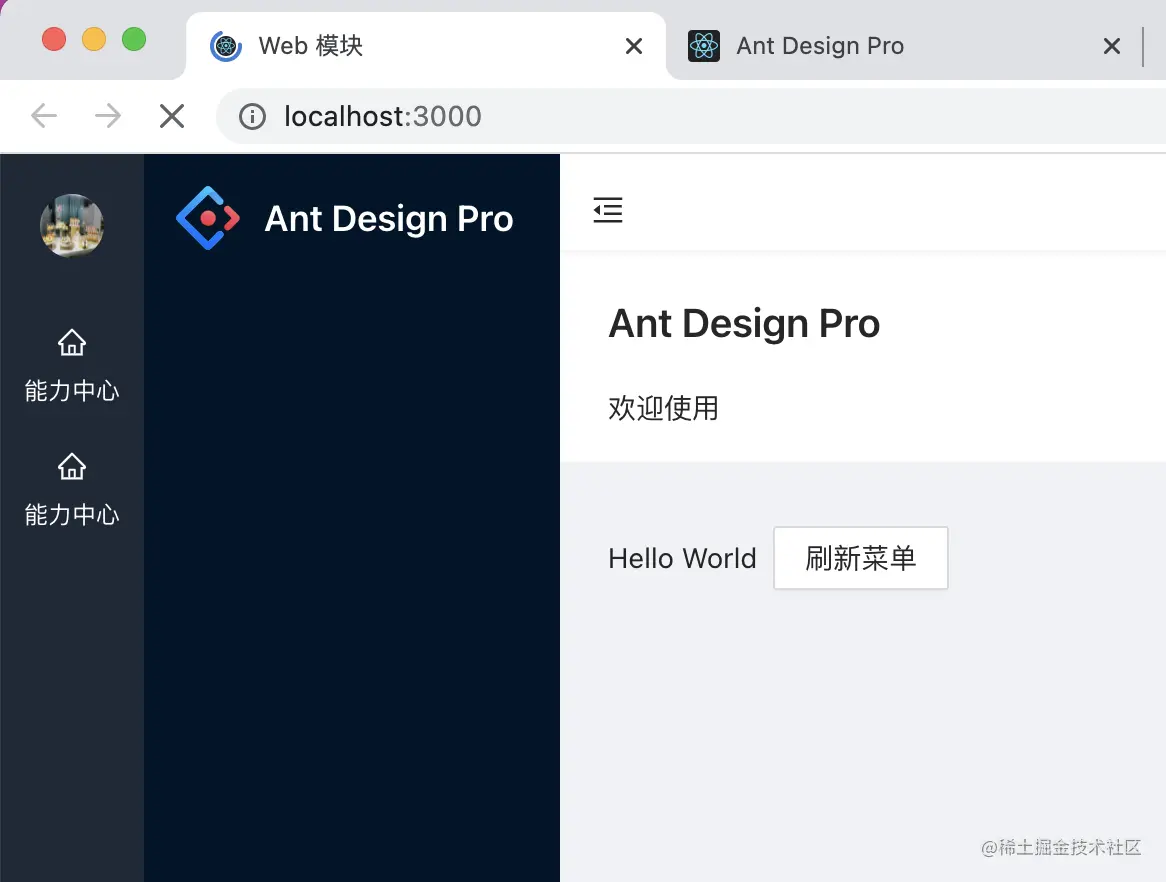Viewport: 1166px width, 882px height.
Task: Close the Ant Design Pro browser tab
Action: click(1112, 46)
